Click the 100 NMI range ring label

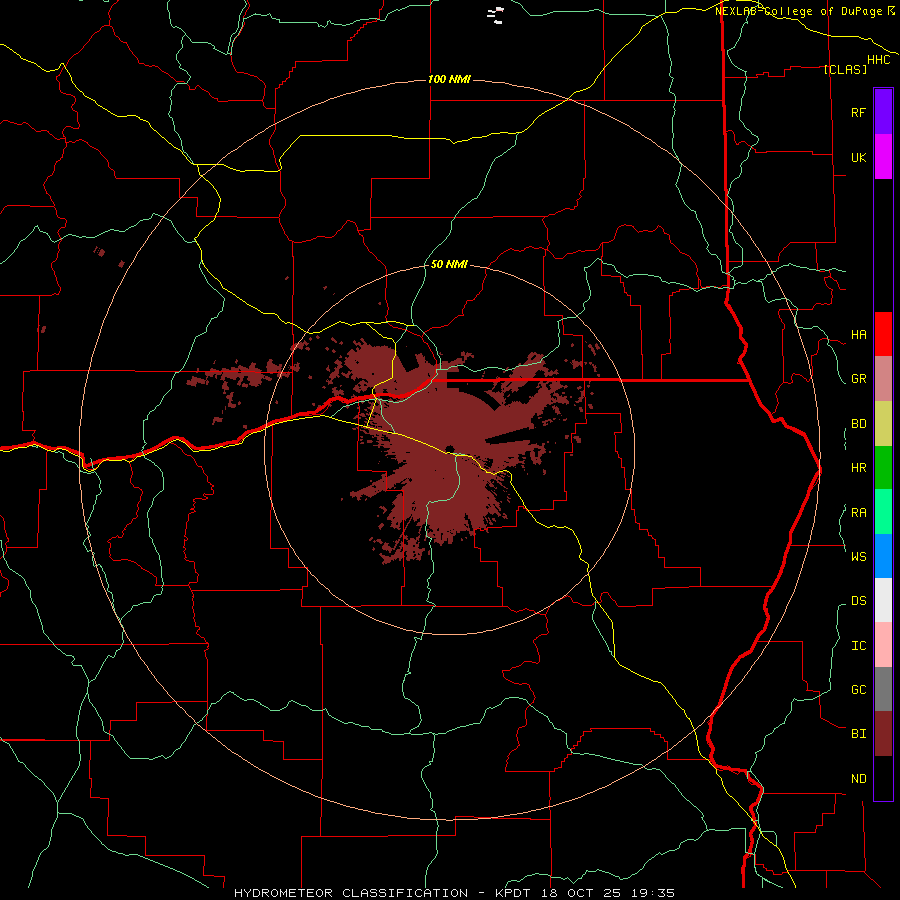[x=449, y=79]
